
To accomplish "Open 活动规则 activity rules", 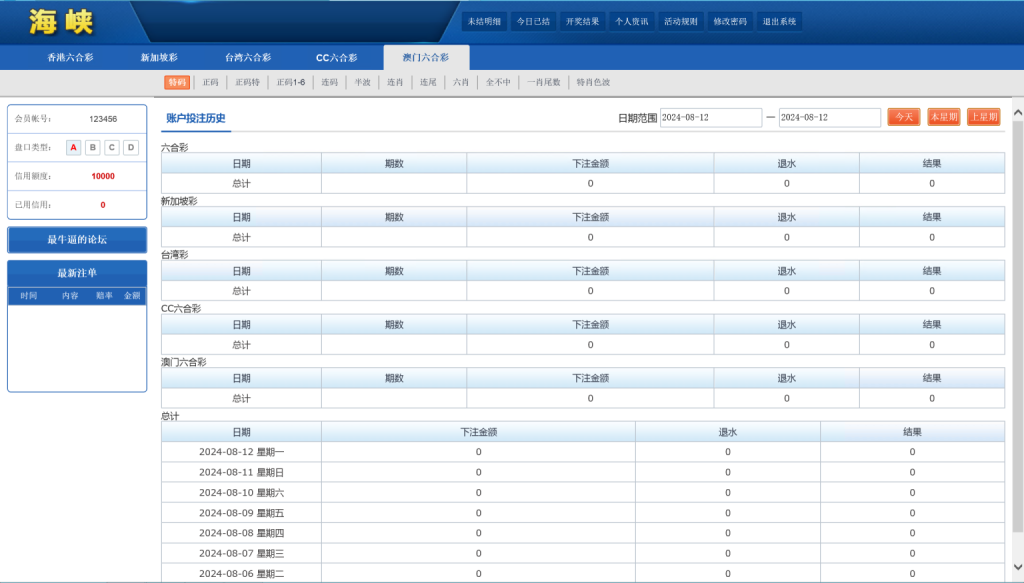I will (x=683, y=20).
